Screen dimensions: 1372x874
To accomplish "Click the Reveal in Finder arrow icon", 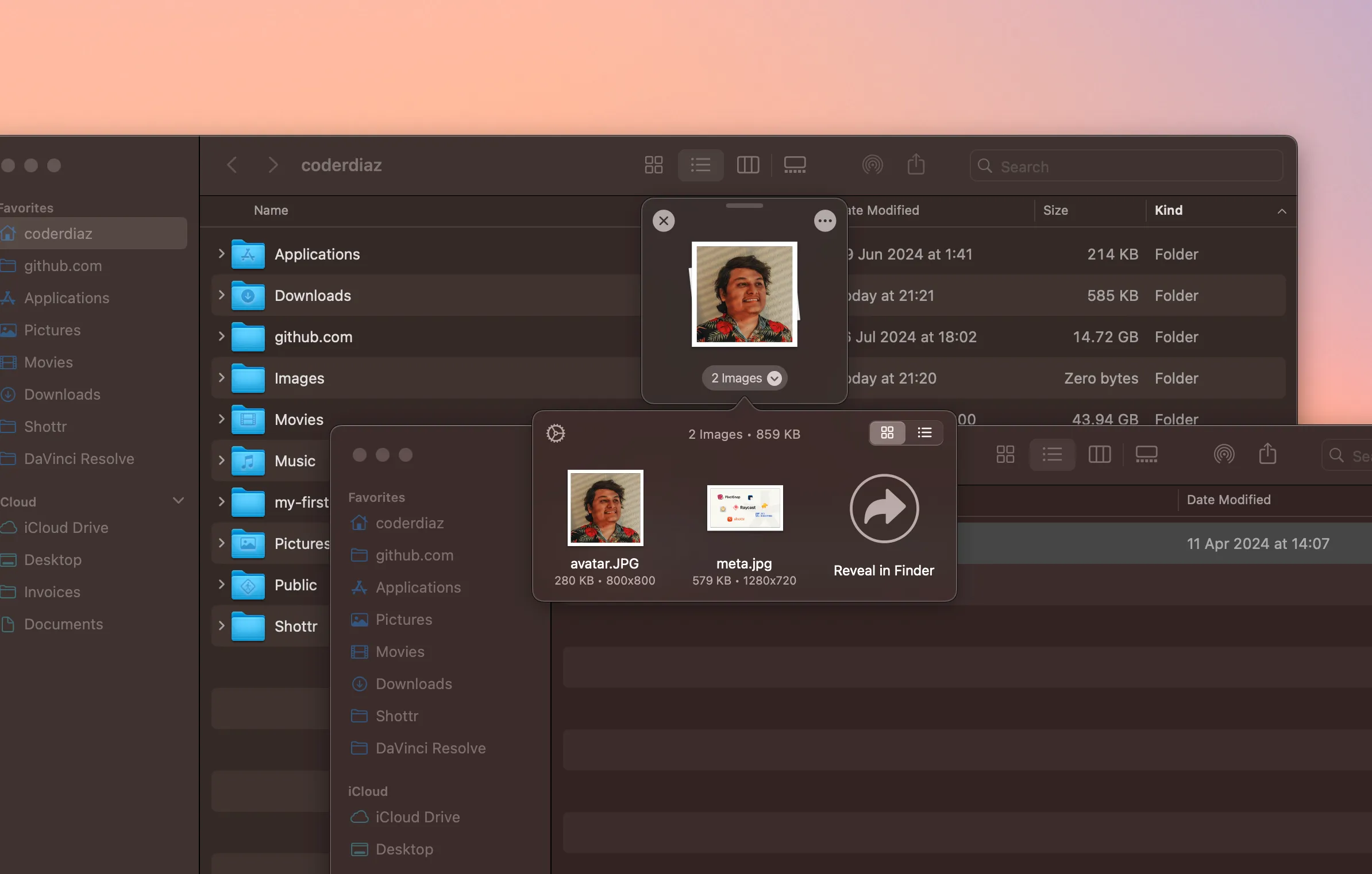I will 884,508.
